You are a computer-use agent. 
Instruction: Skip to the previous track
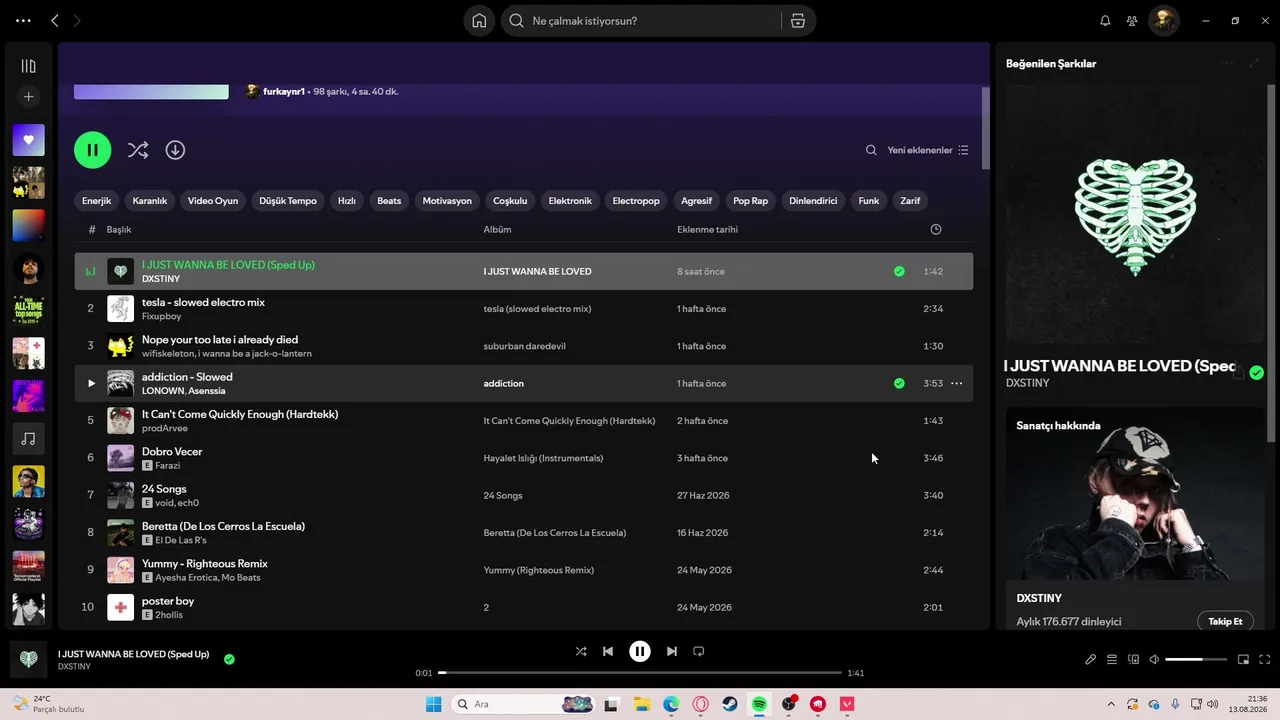(608, 651)
